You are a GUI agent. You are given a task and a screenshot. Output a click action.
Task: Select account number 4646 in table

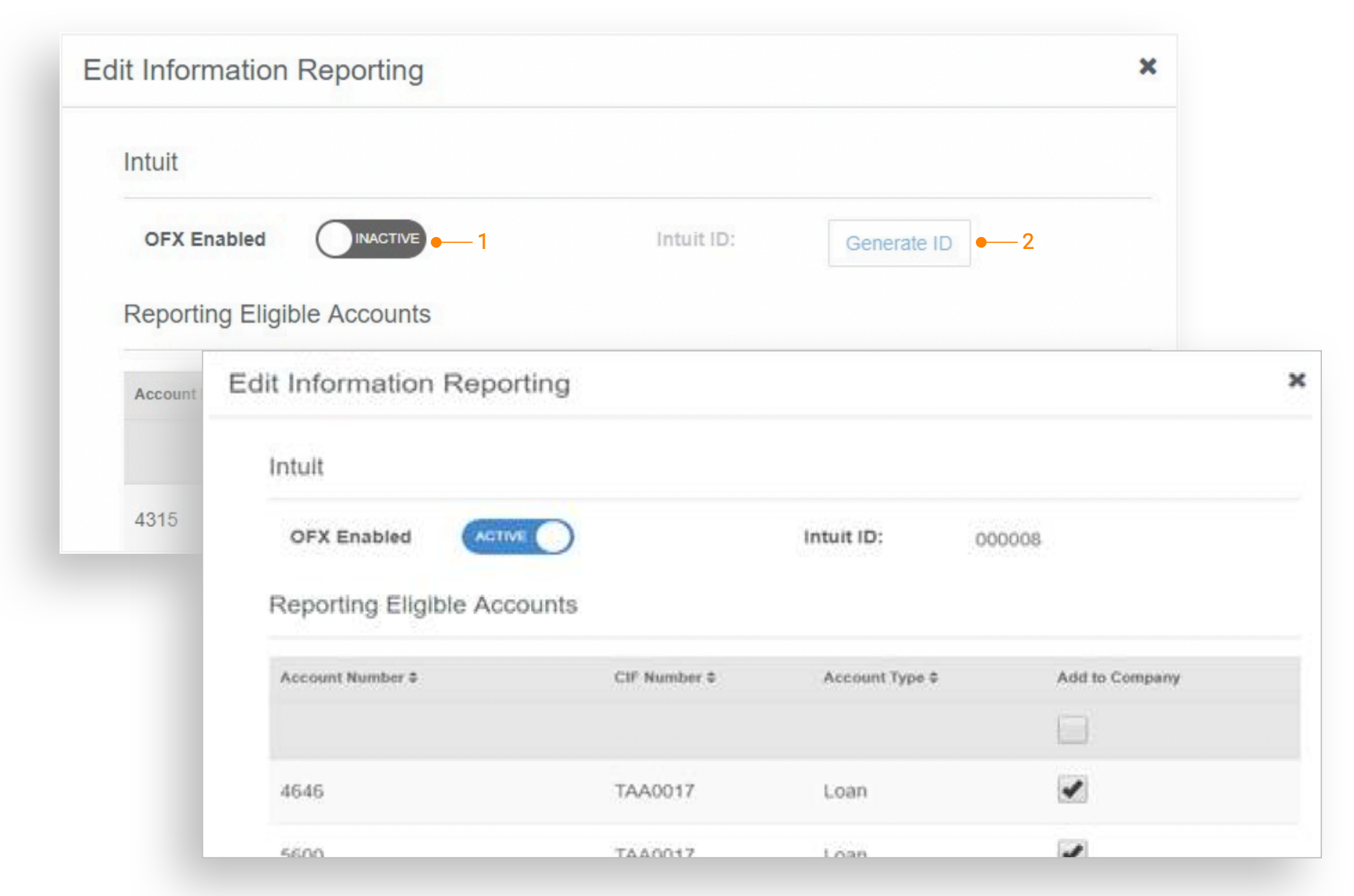click(x=302, y=791)
